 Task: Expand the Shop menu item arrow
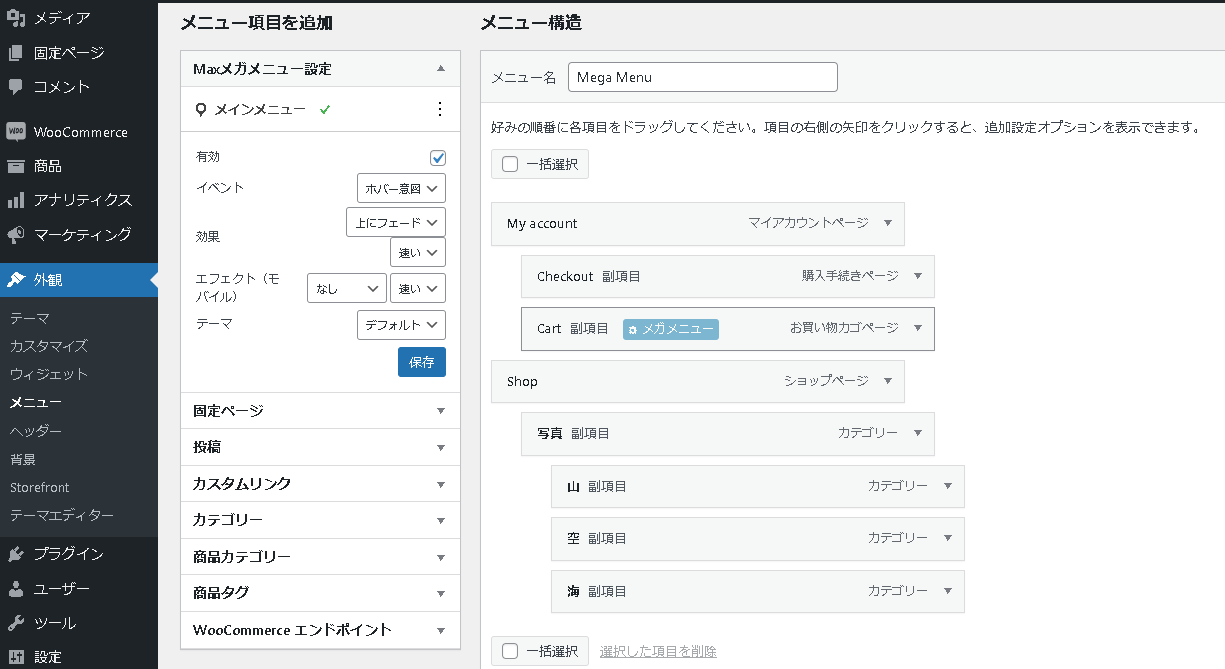pyautogui.click(x=888, y=381)
